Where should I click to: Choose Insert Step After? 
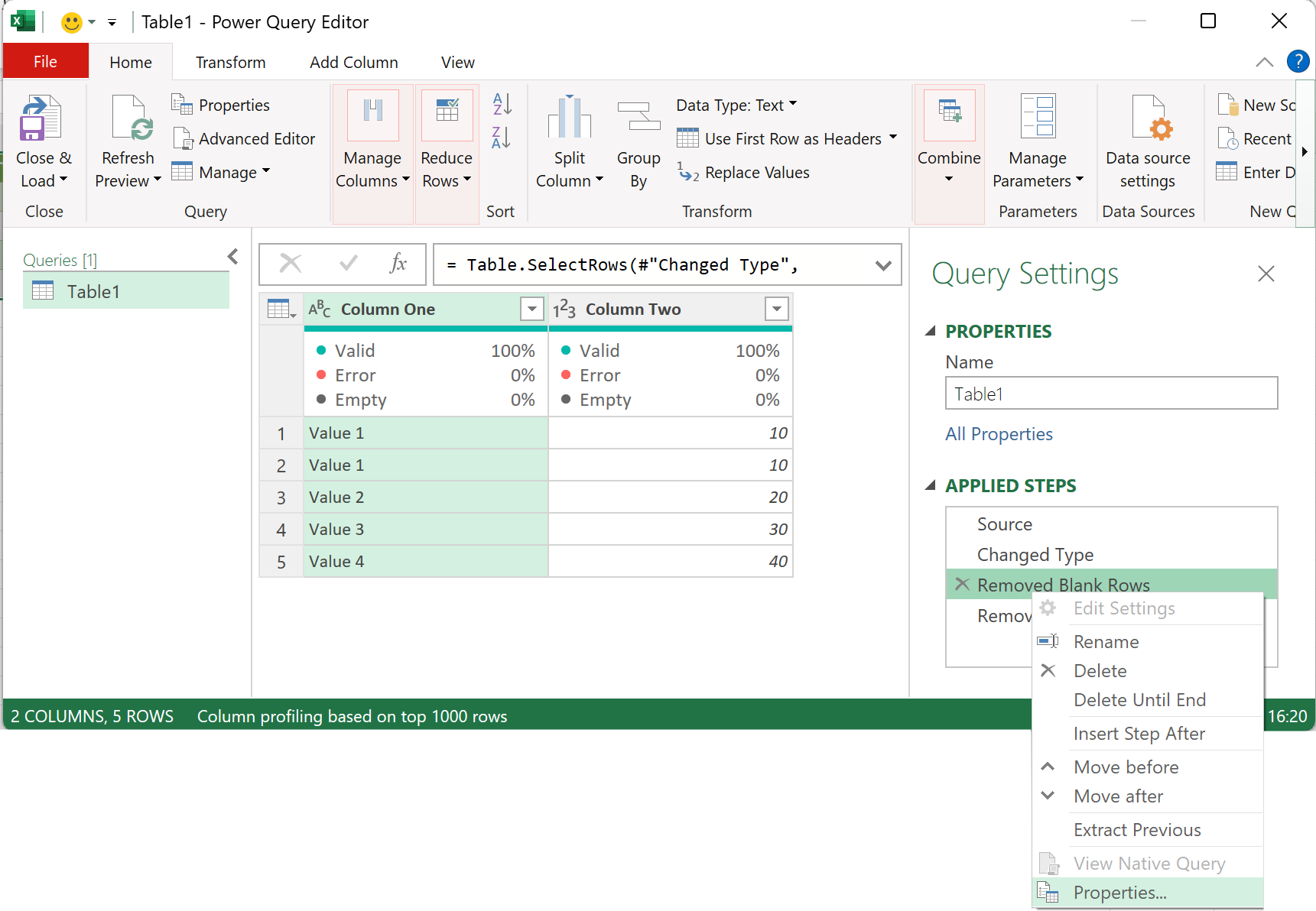[1147, 734]
